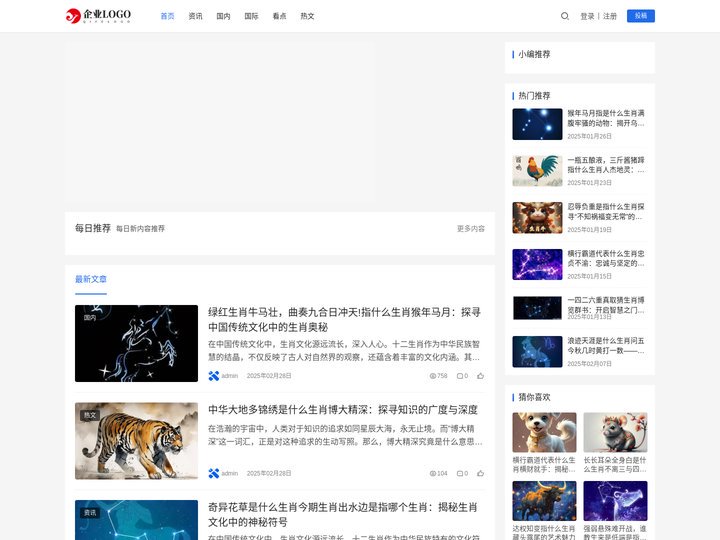Like the 中华大地多锦绣 article with thumbs-up

(480, 473)
